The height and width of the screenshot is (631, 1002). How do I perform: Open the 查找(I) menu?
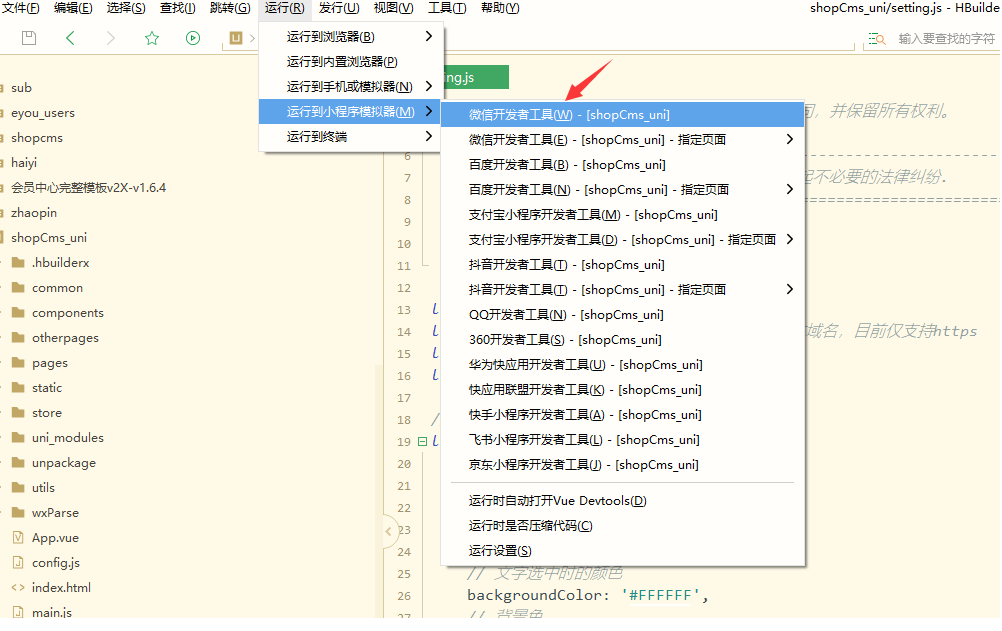(178, 8)
